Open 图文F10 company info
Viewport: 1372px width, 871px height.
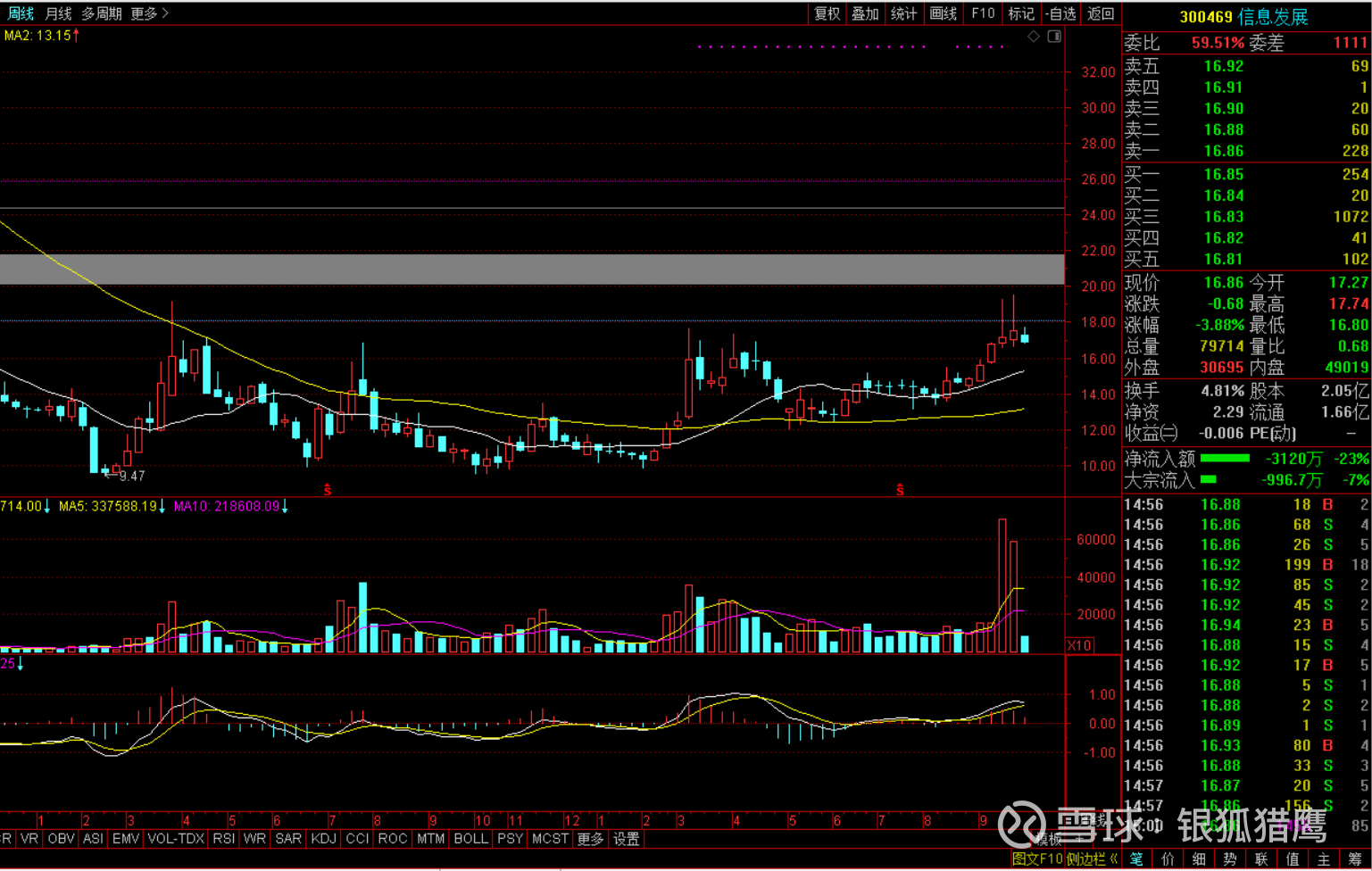coord(1037,859)
